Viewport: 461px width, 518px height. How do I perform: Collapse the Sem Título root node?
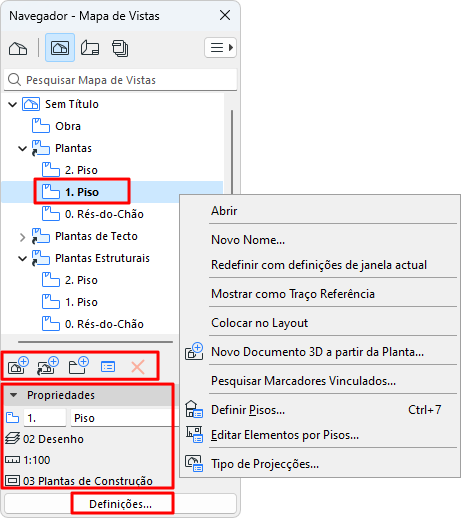13,104
